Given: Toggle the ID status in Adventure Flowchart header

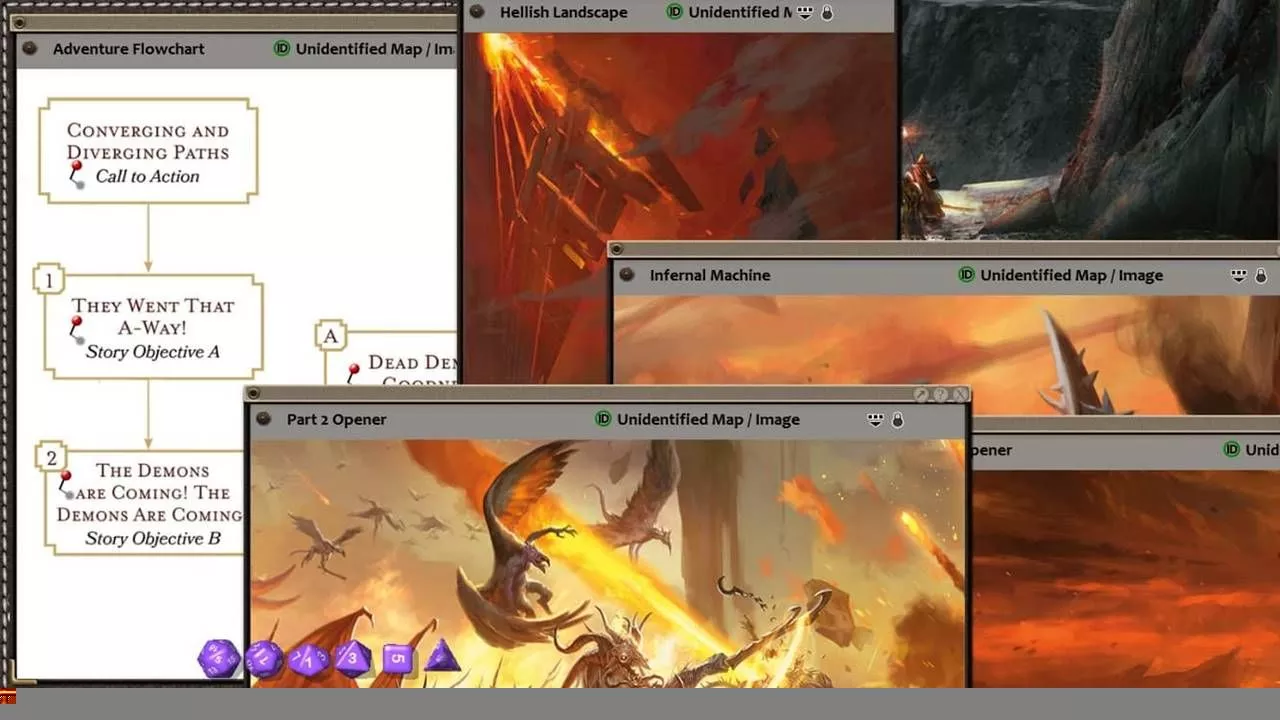Looking at the screenshot, I should point(282,48).
